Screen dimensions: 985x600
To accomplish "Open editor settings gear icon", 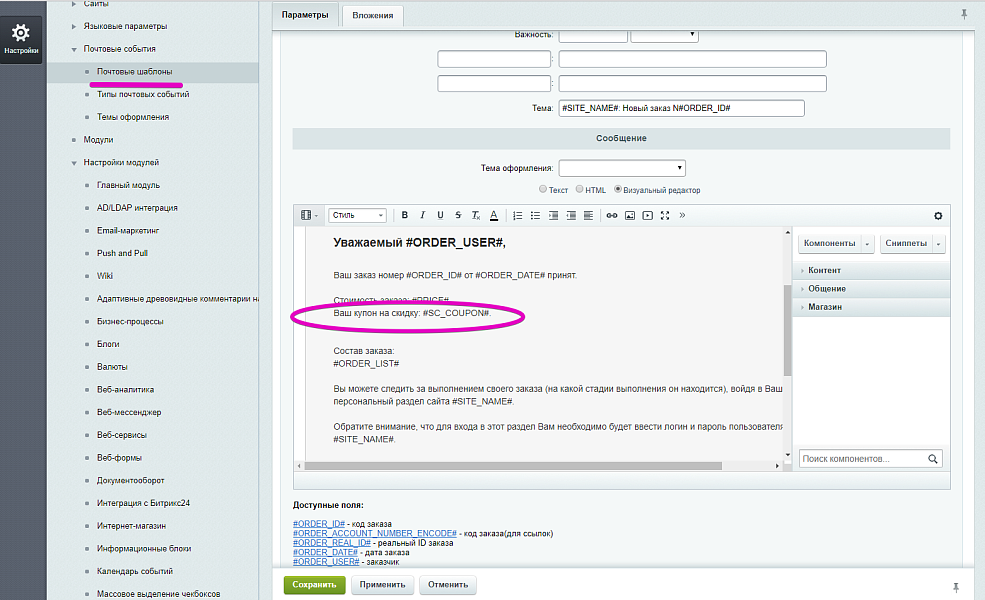I will coord(937,215).
